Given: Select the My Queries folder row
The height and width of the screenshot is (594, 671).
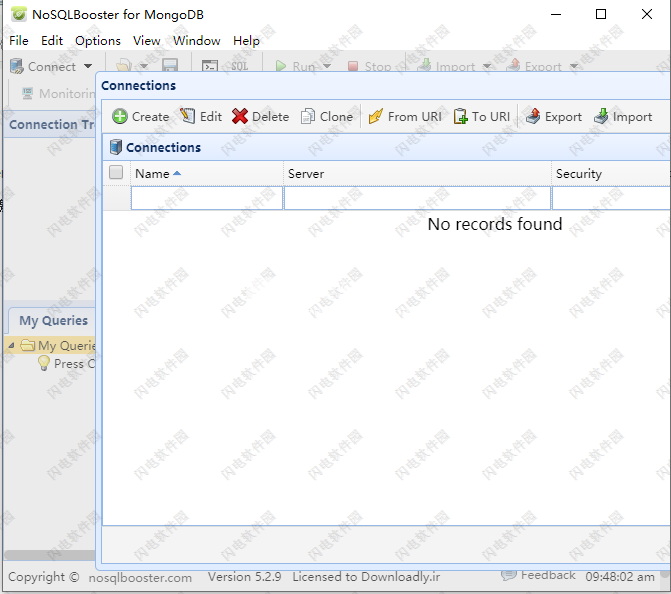Looking at the screenshot, I should [x=50, y=345].
